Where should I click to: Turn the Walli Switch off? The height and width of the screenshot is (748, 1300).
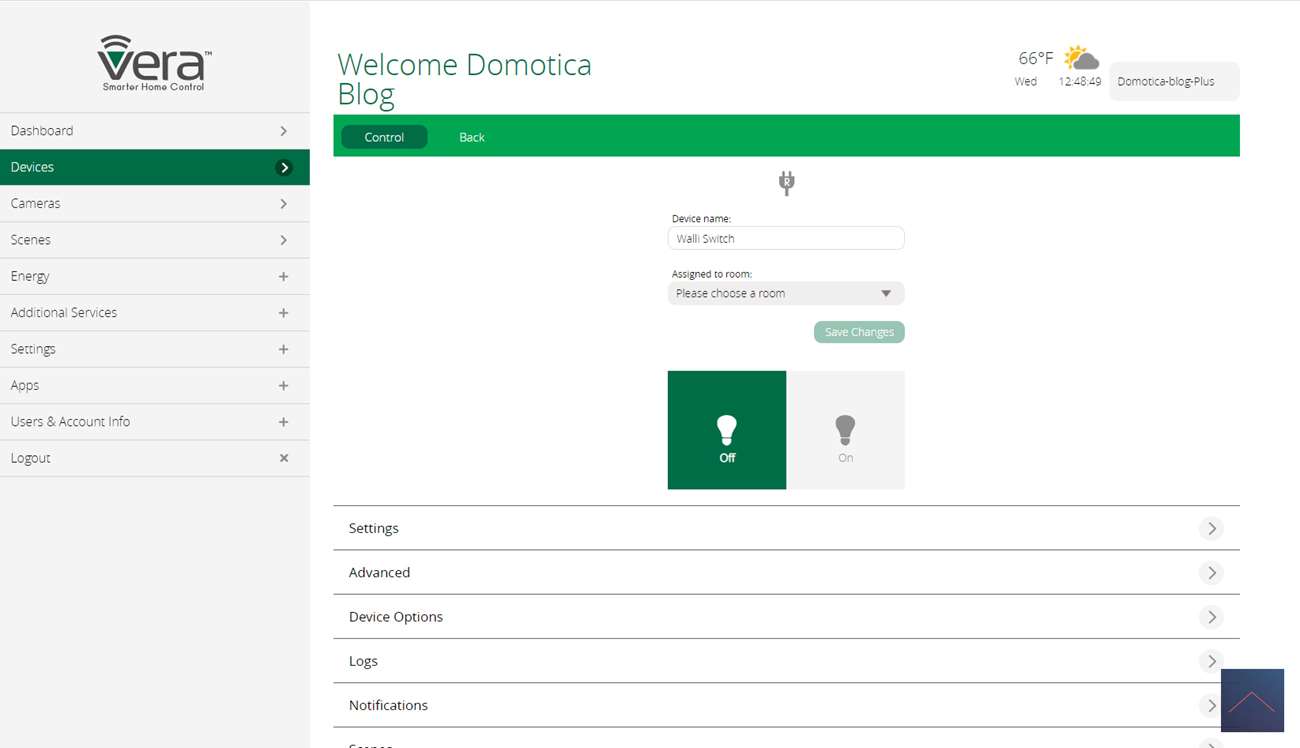[x=727, y=430]
